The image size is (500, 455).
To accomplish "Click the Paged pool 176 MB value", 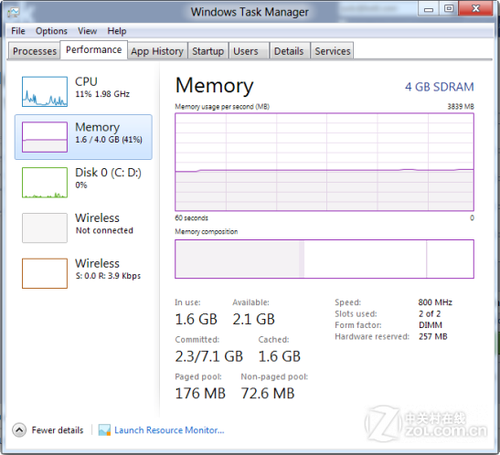I will [200, 393].
